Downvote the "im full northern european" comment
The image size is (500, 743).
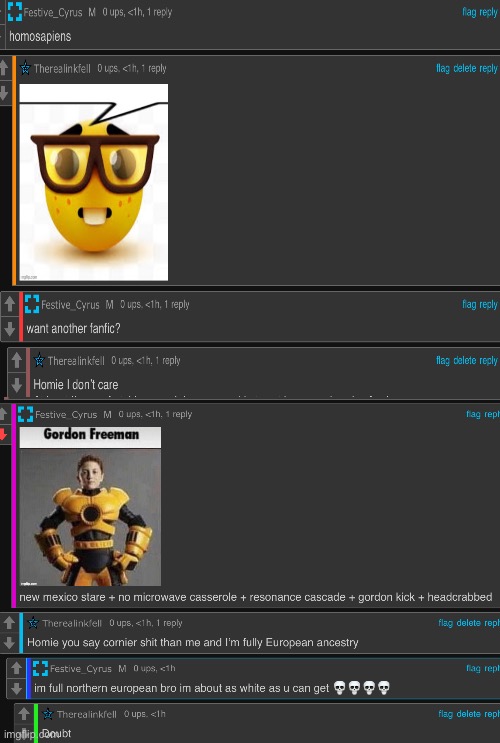(16, 688)
